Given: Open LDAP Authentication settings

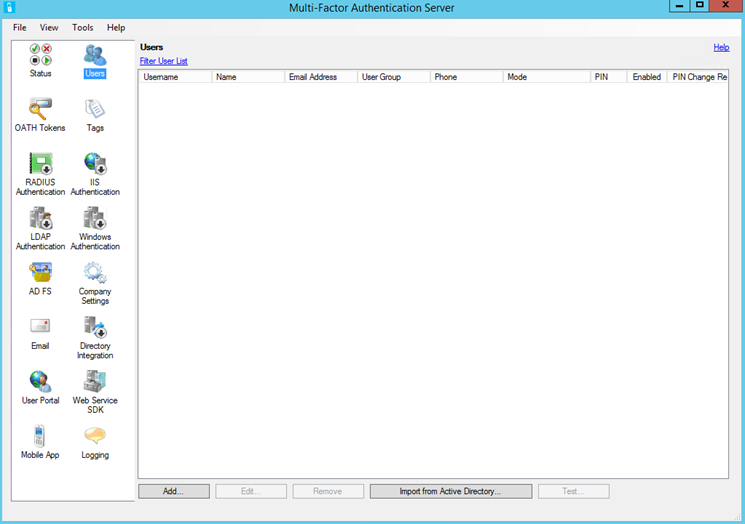Looking at the screenshot, I should (40, 229).
